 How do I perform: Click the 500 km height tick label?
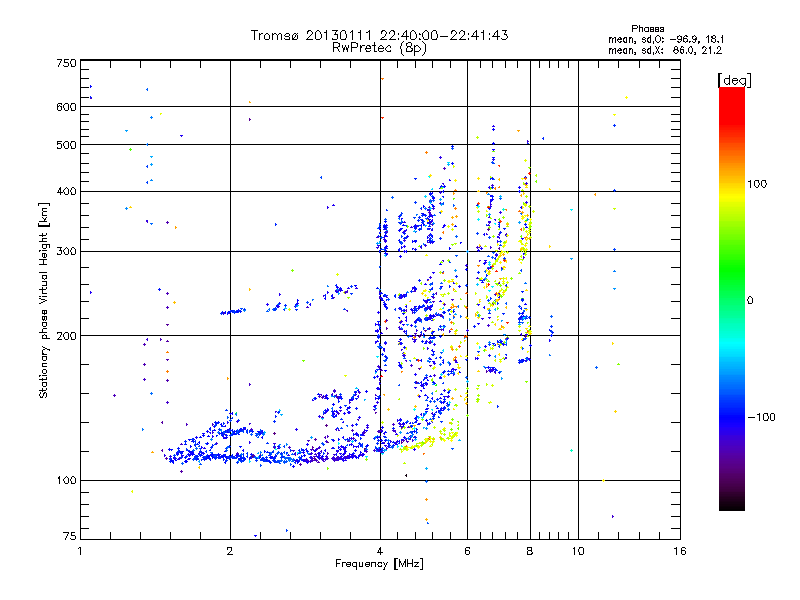[66, 145]
